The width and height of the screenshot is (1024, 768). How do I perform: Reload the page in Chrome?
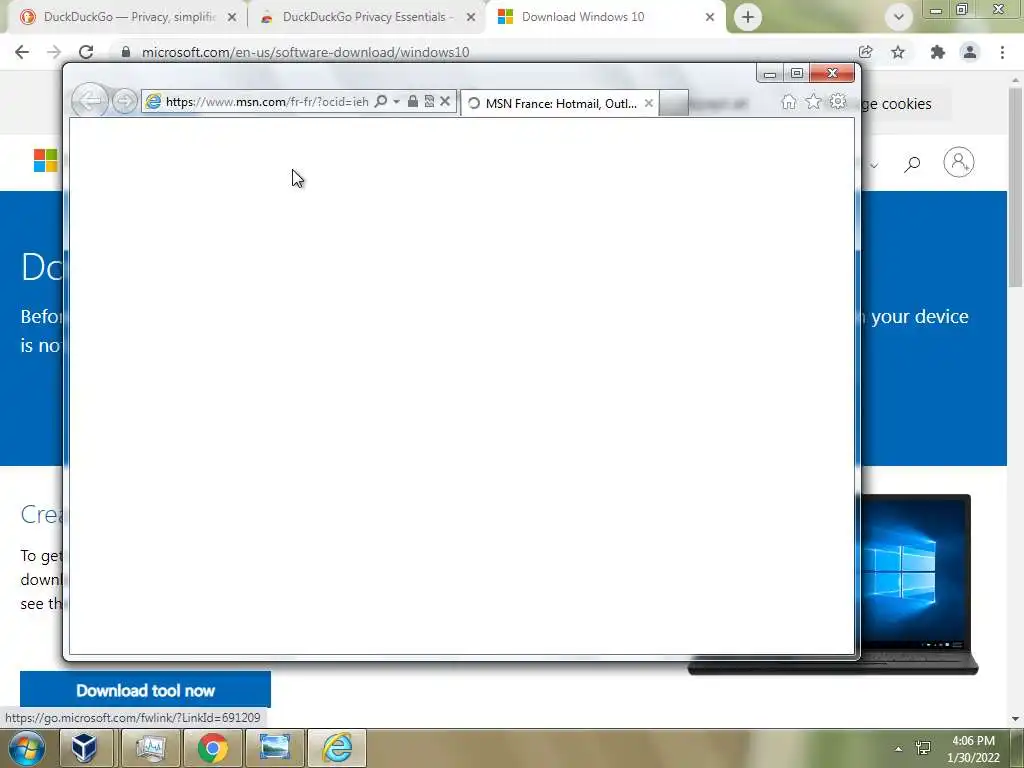pyautogui.click(x=86, y=52)
